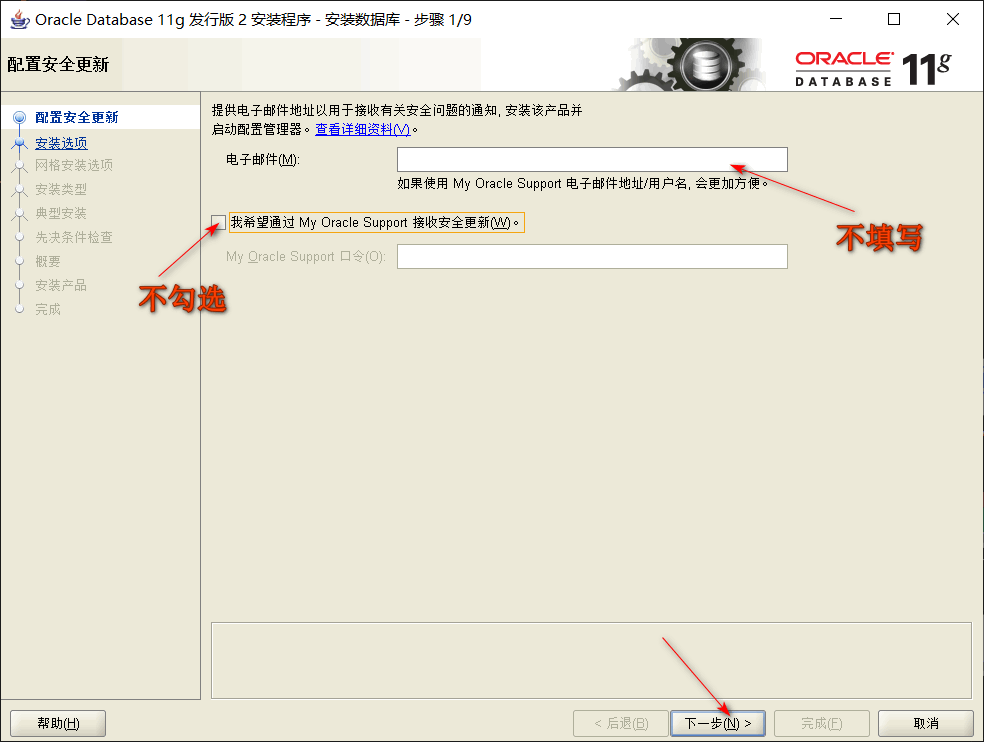Select the 概要 step
This screenshot has width=984, height=742.
48,261
